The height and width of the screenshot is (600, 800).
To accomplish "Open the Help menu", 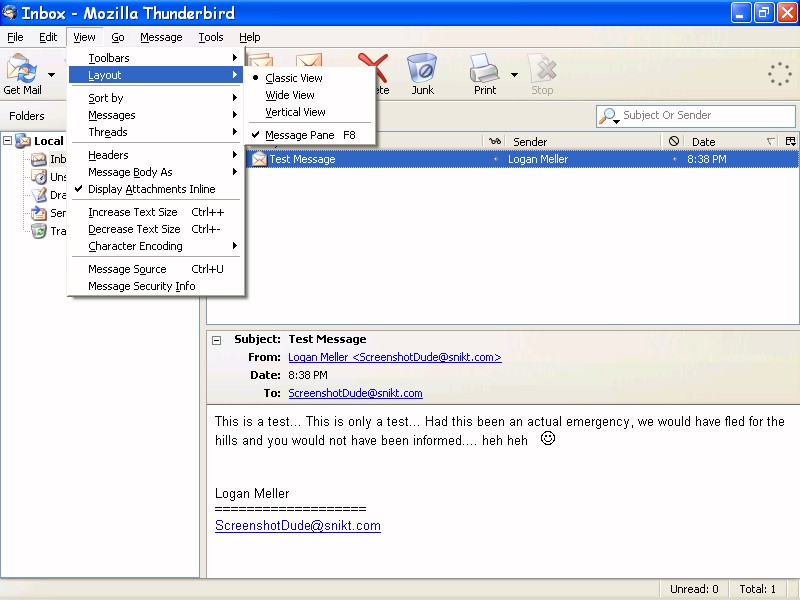I will pos(249,37).
